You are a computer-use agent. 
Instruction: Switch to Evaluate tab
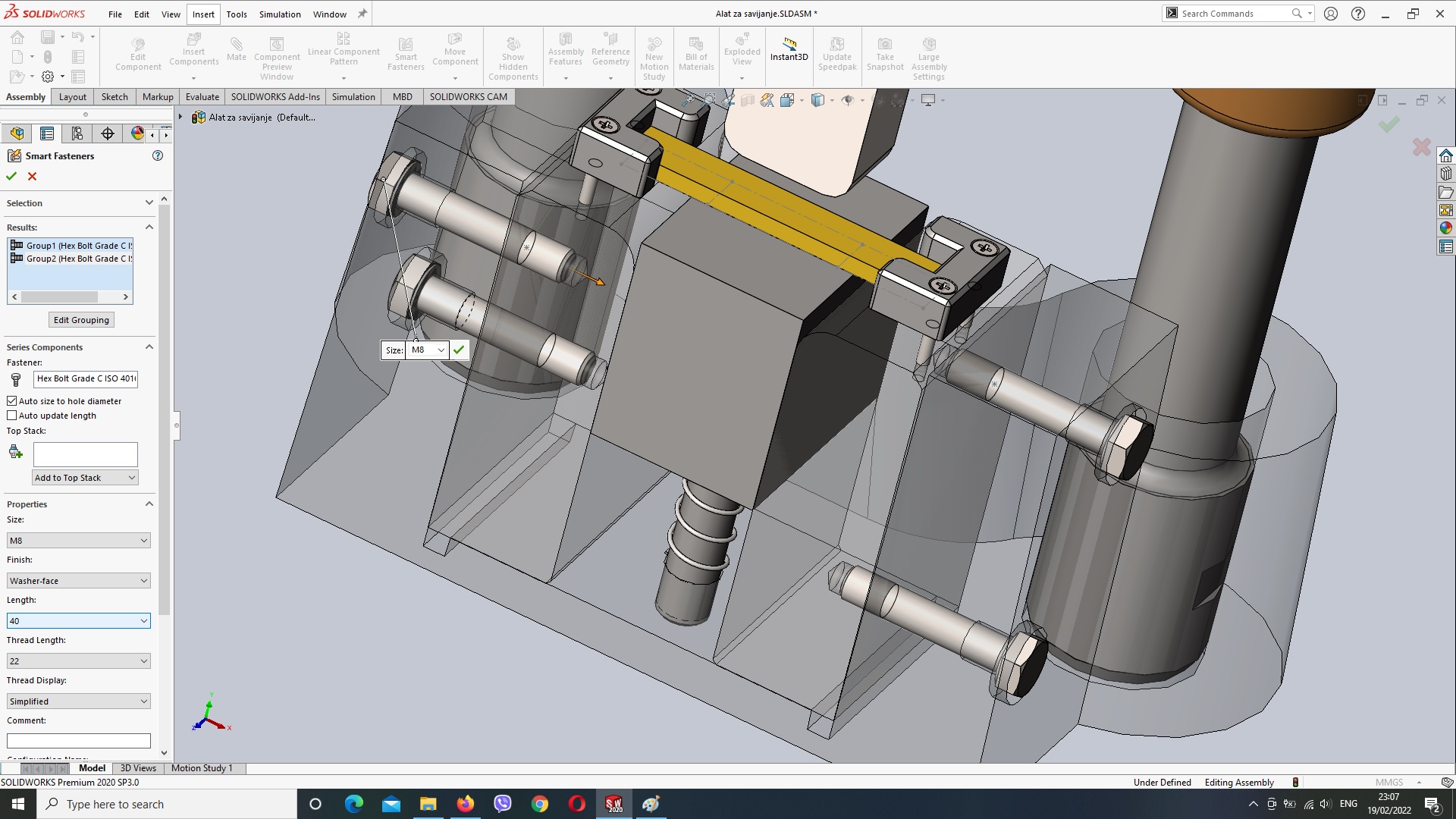pyautogui.click(x=202, y=96)
